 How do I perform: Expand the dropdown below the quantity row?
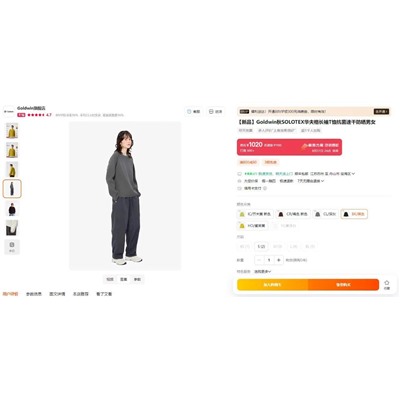coord(263,272)
